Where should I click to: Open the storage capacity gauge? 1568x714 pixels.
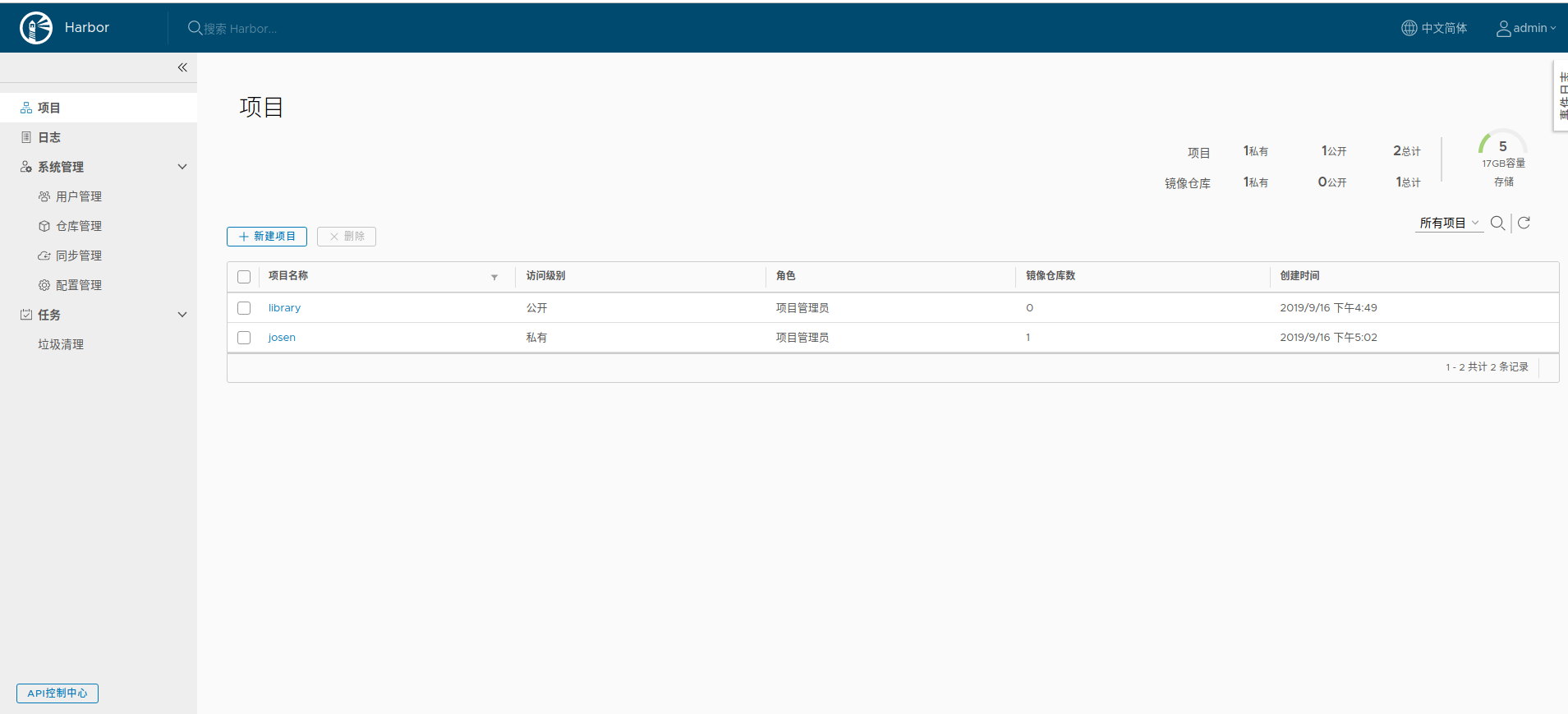point(1502,148)
